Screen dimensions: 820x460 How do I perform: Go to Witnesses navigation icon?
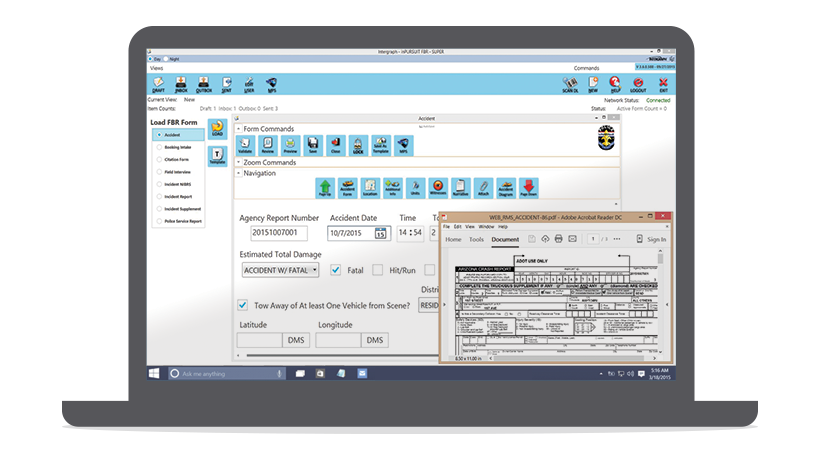coord(438,188)
